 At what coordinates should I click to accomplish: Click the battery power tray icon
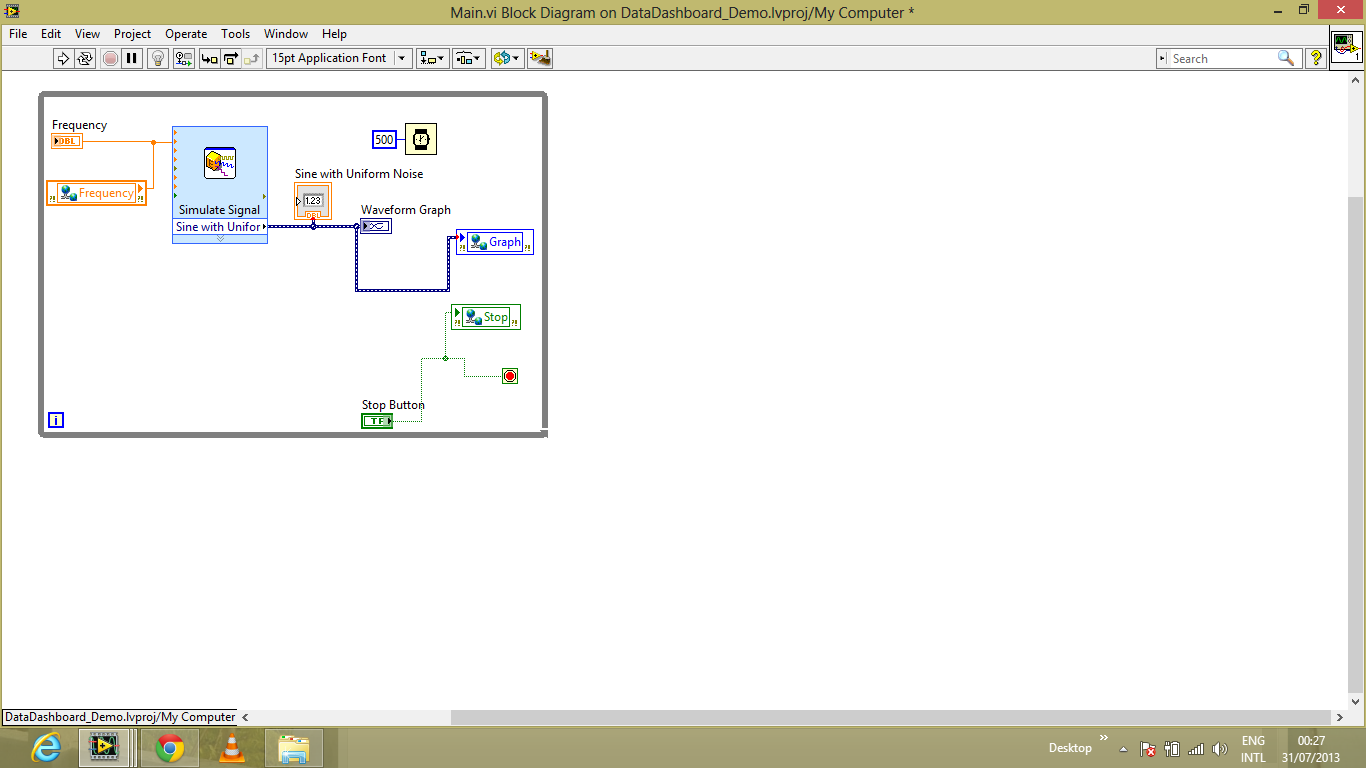pyautogui.click(x=1172, y=748)
